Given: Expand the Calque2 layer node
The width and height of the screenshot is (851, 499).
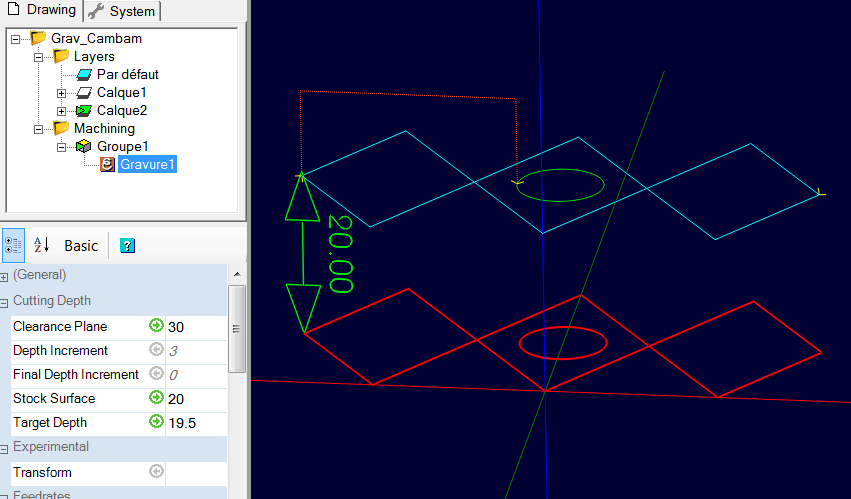Looking at the screenshot, I should coord(61,111).
